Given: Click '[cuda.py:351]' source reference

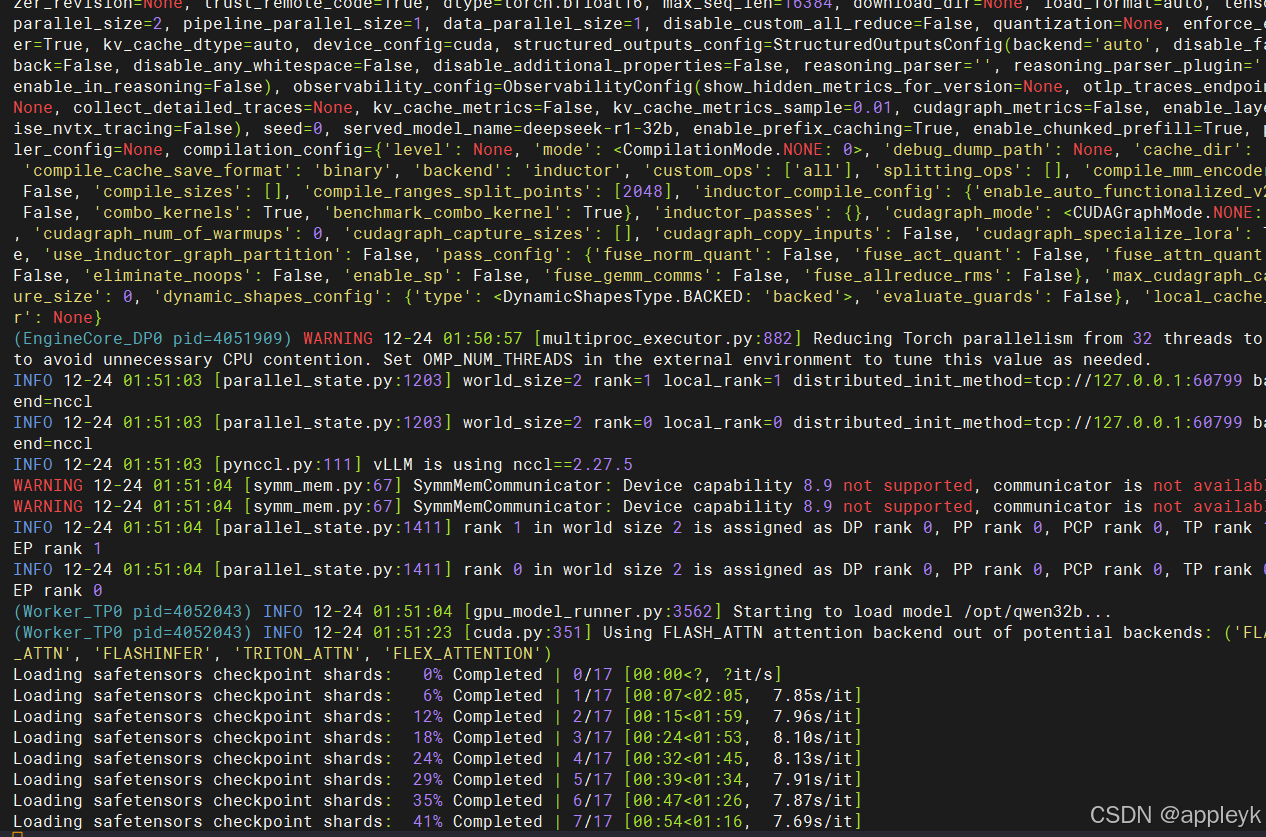Looking at the screenshot, I should click(x=527, y=632).
